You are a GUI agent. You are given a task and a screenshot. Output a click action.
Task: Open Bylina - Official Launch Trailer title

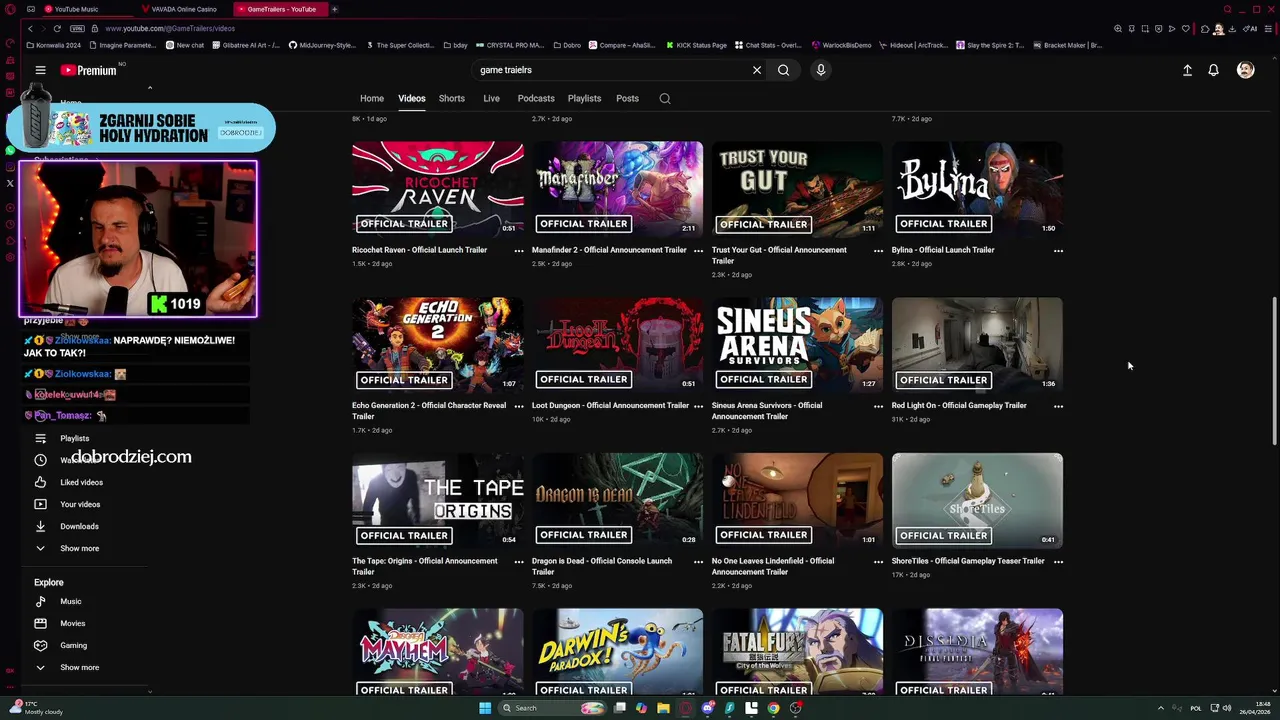click(x=943, y=250)
